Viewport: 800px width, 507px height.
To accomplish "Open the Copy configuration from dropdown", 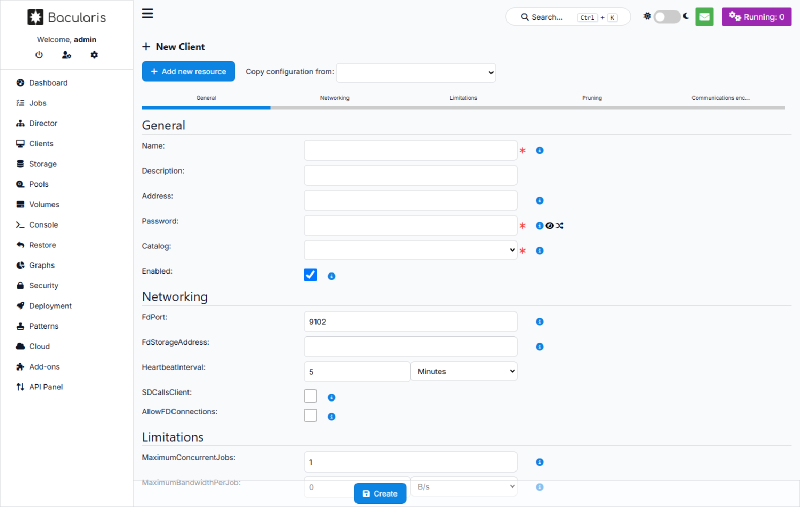I will (x=416, y=72).
